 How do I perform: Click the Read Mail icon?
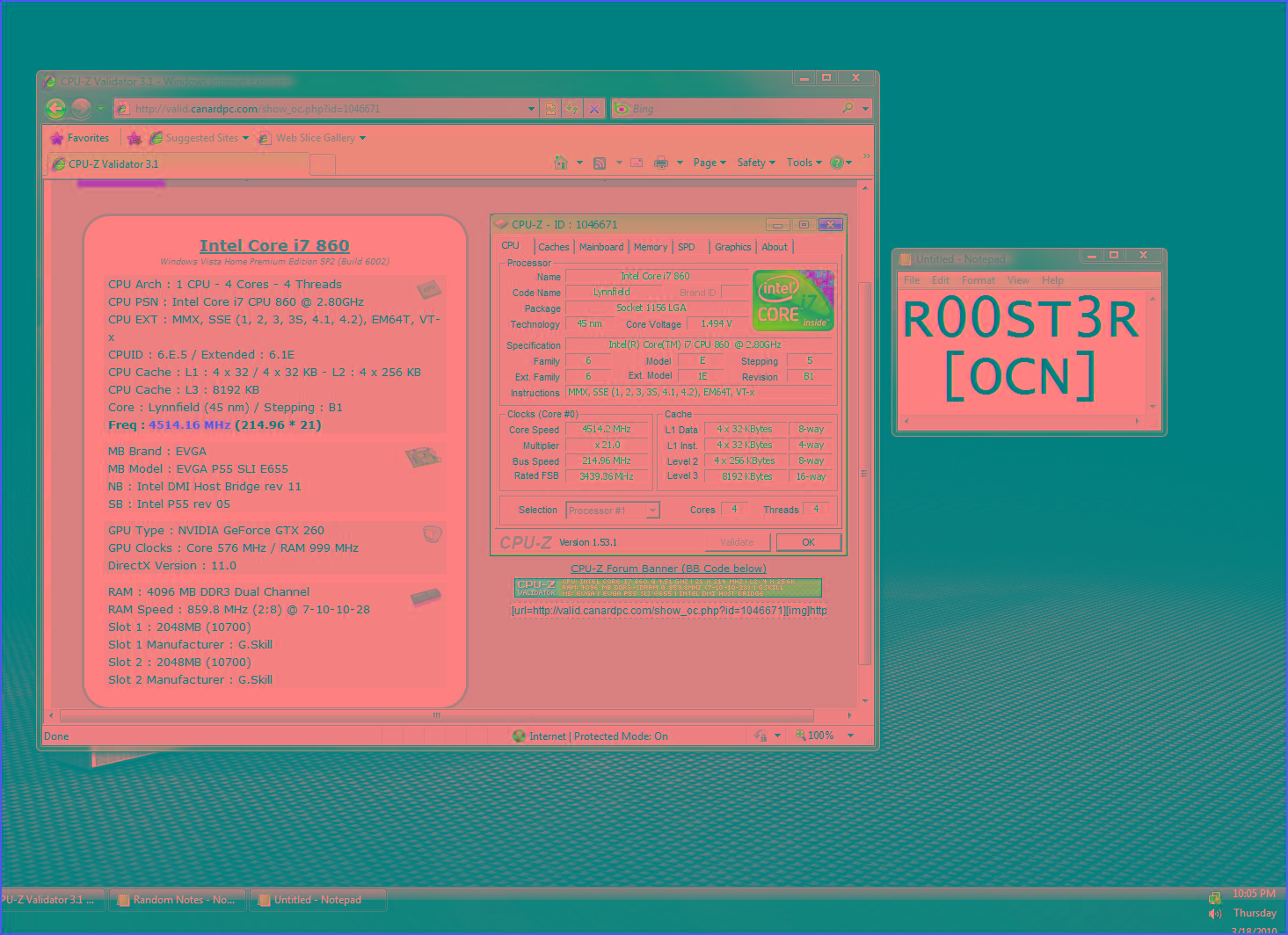tap(637, 163)
